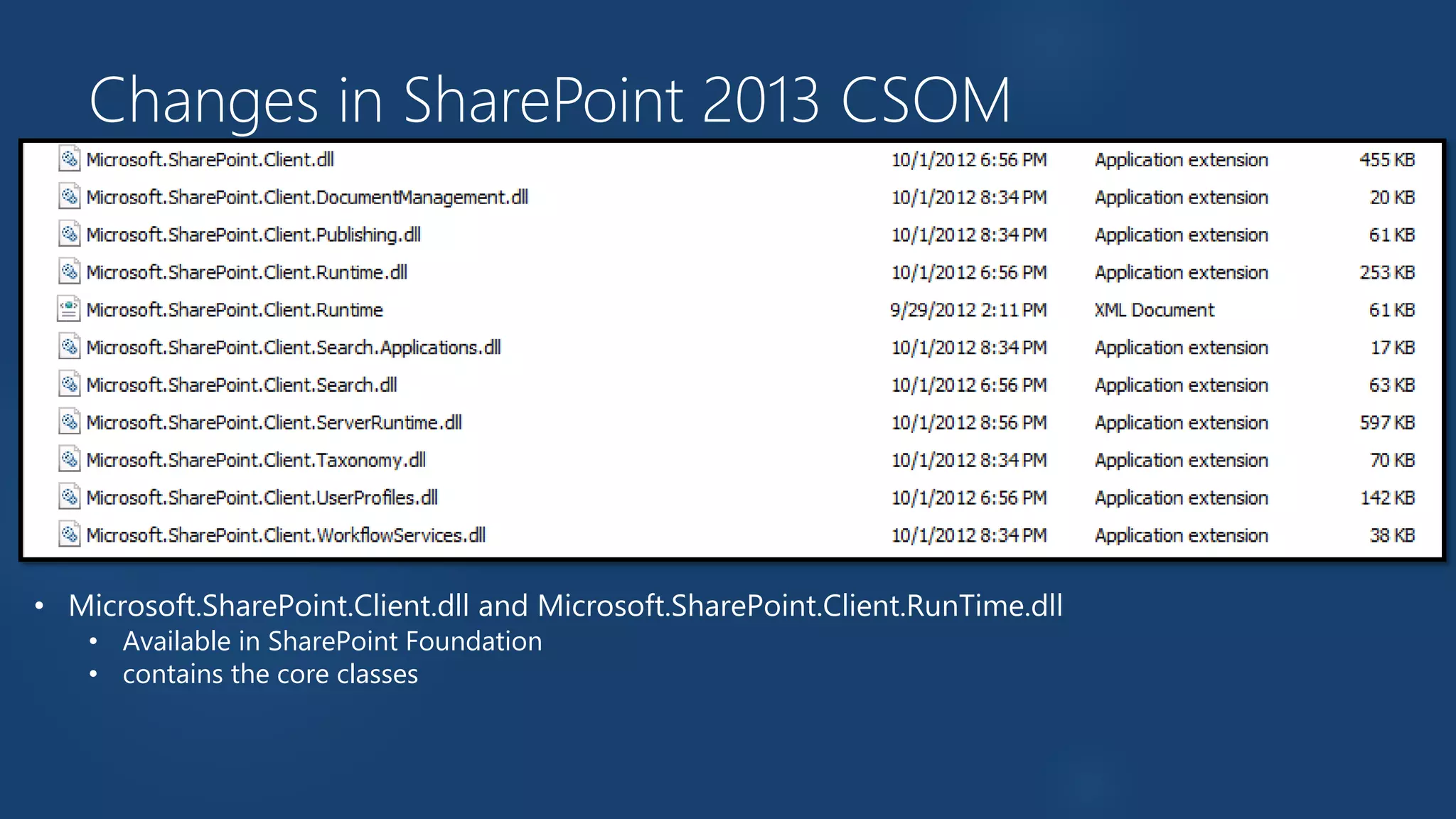Select file name Microsoft.SharePoint.Client.Runtime.dll

[x=247, y=272]
